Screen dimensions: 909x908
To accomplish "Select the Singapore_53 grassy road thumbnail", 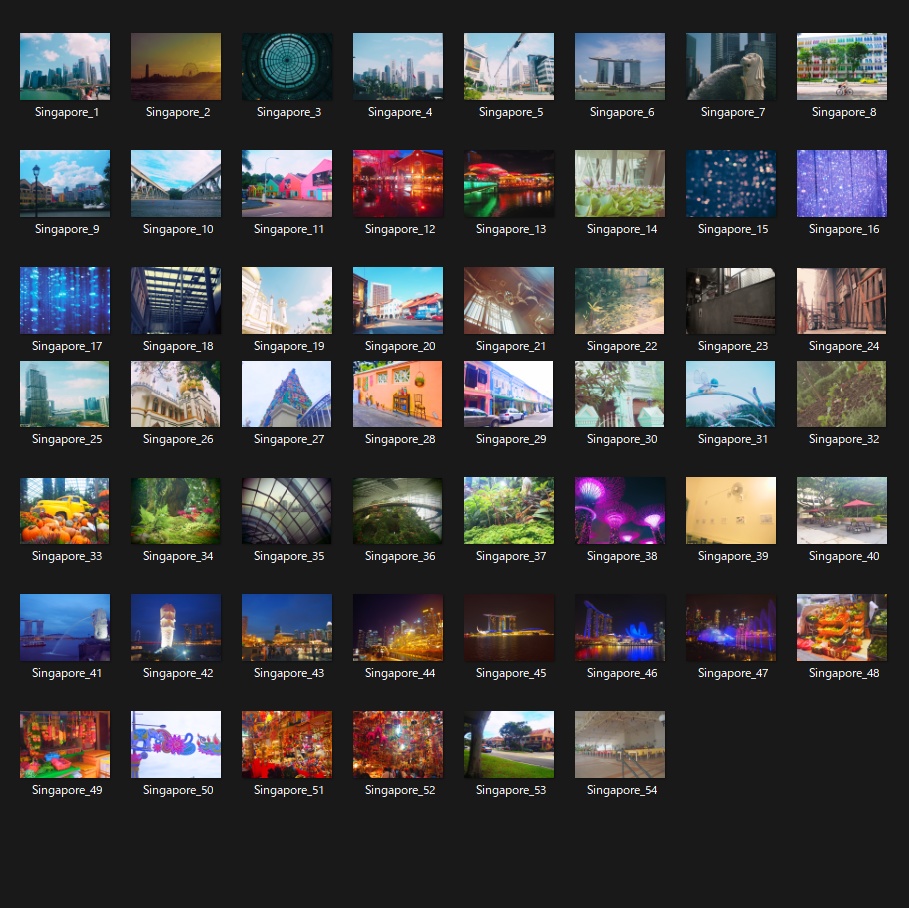I will (x=509, y=744).
